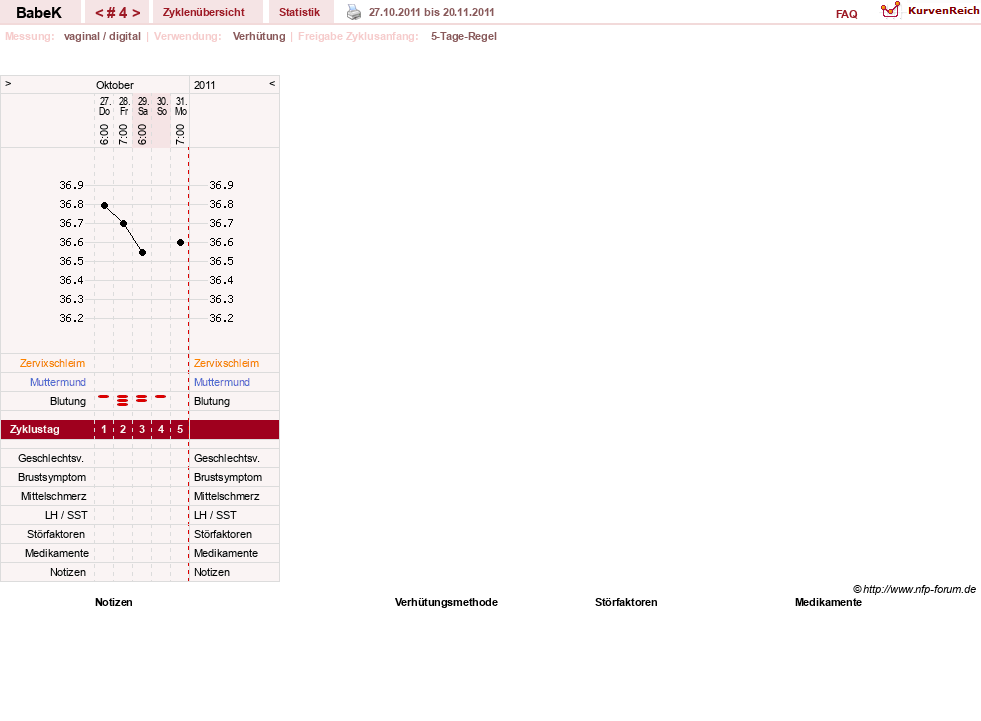Click the '>' expander at chart top-left

(x=8, y=83)
